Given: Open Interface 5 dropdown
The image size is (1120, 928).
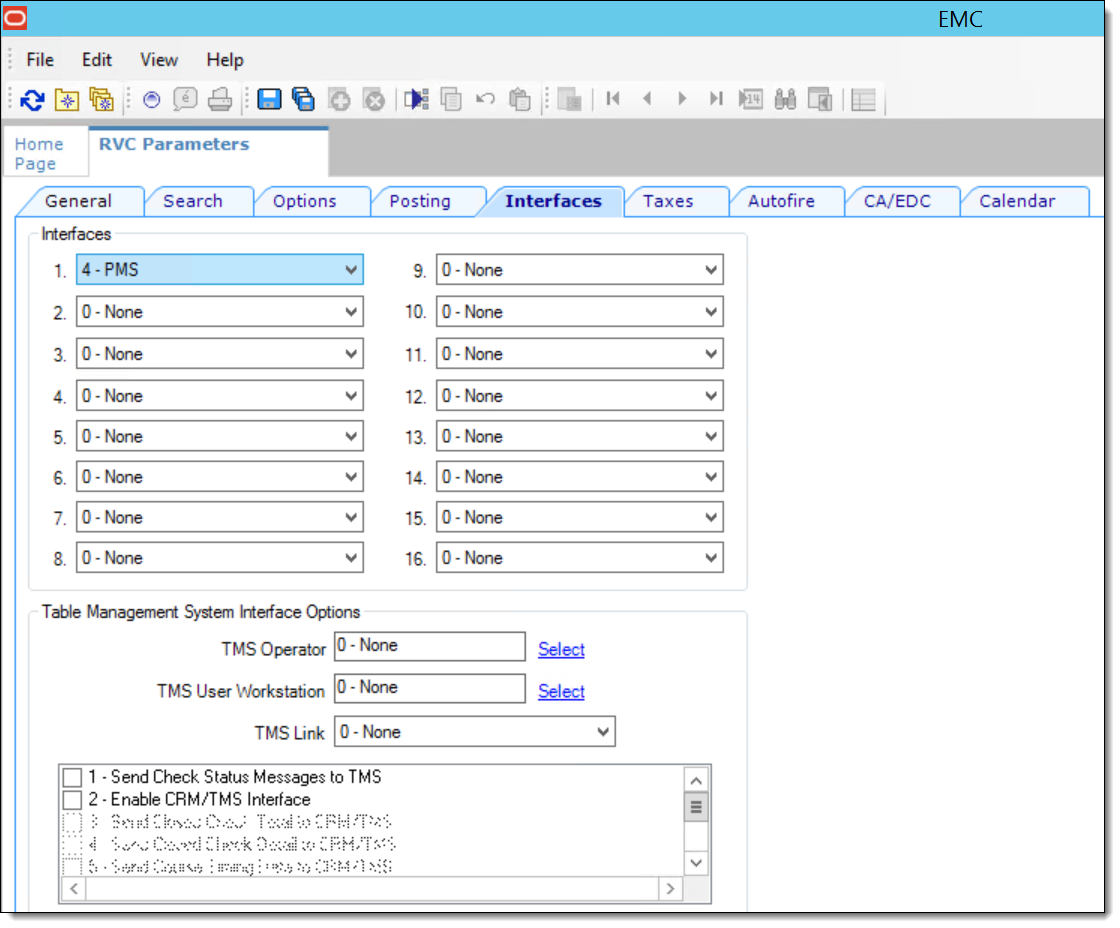Looking at the screenshot, I should click(220, 436).
